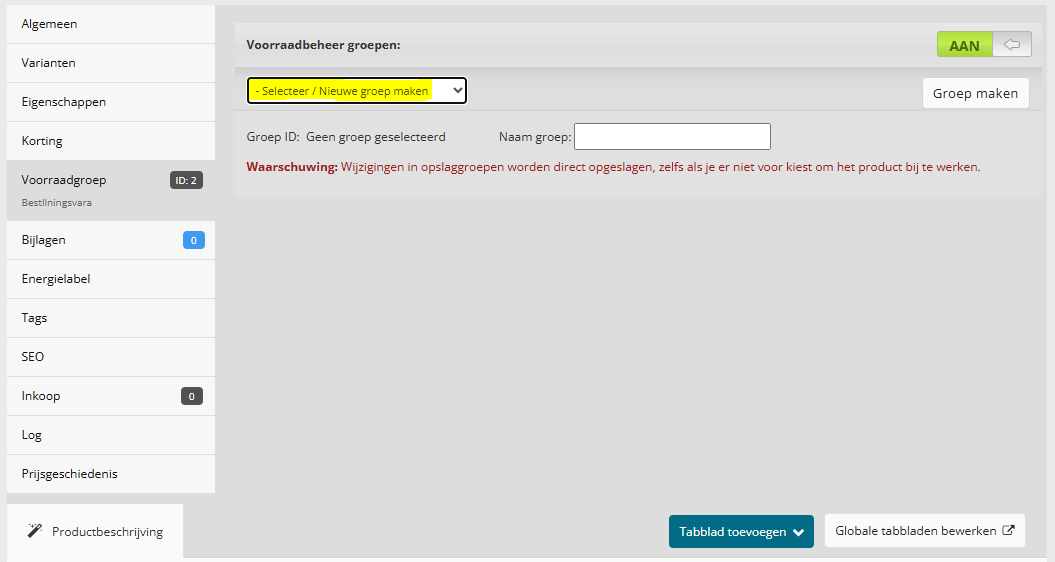The image size is (1055, 562).
Task: Switch to the Eigenschappen tab
Action: [x=111, y=102]
